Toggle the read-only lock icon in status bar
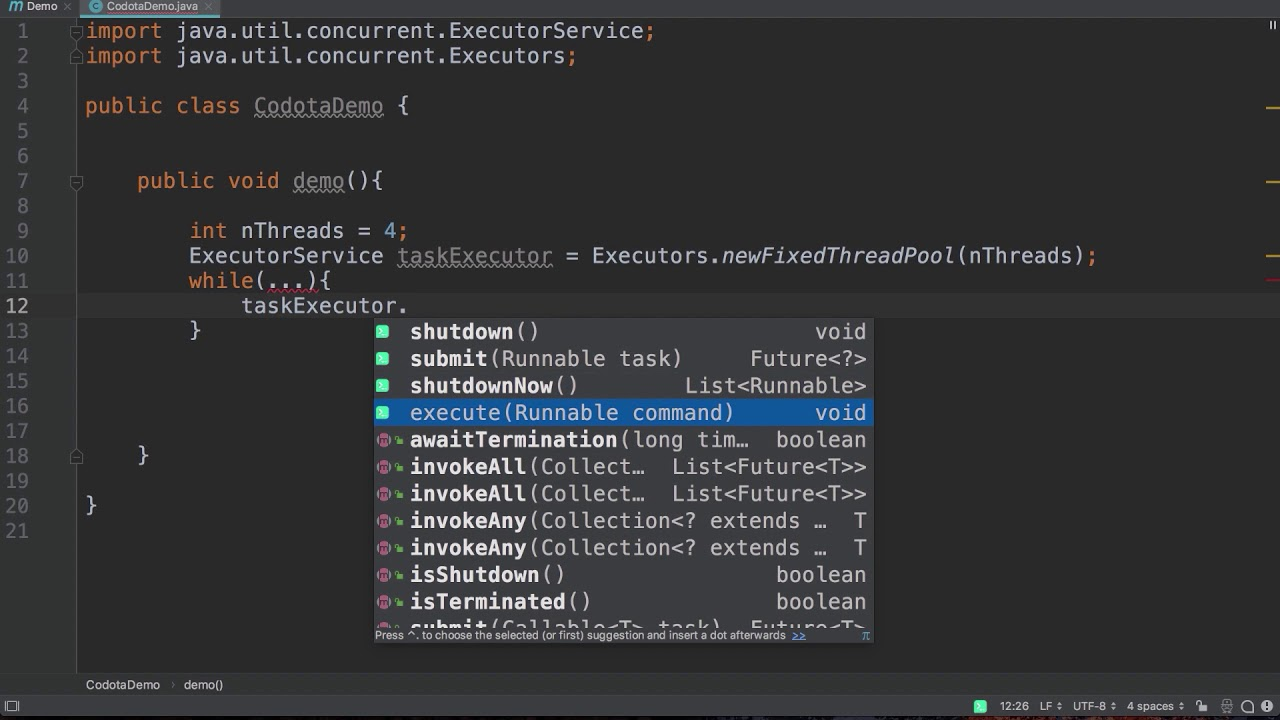The height and width of the screenshot is (720, 1280). (x=1202, y=706)
